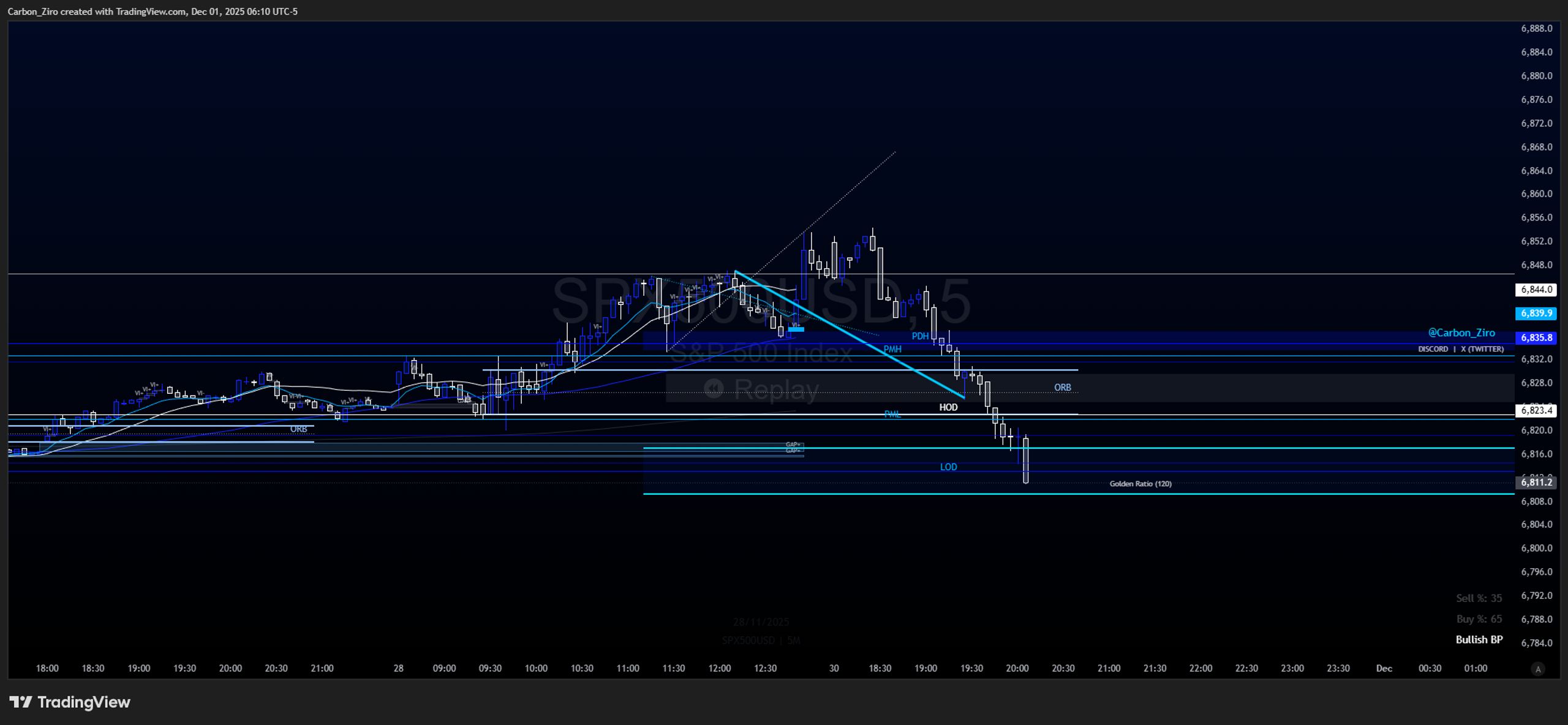Click the PMH level label
Image resolution: width=1568 pixels, height=725 pixels.
(x=892, y=349)
